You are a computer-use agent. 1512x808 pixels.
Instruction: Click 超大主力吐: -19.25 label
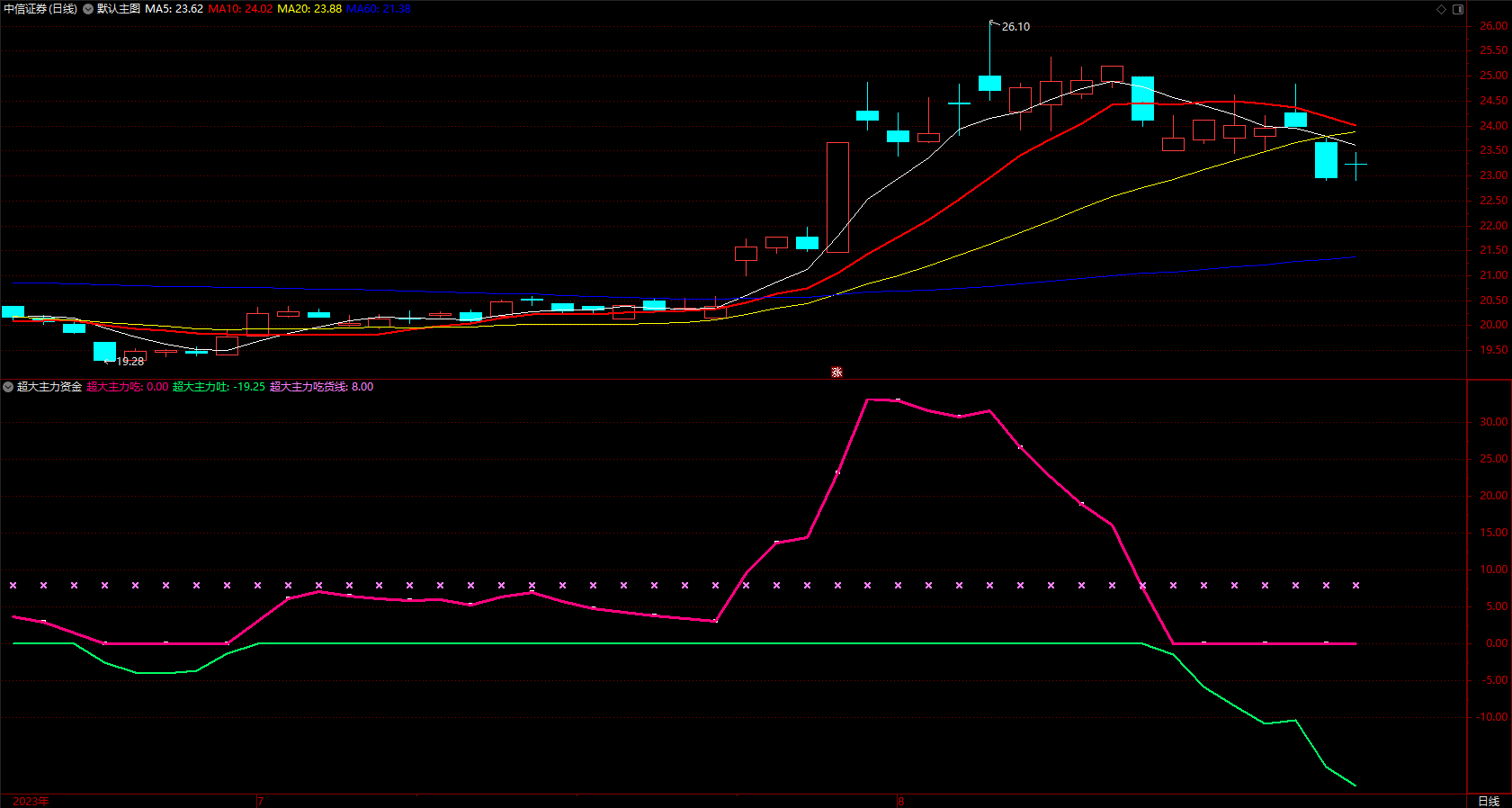click(219, 387)
